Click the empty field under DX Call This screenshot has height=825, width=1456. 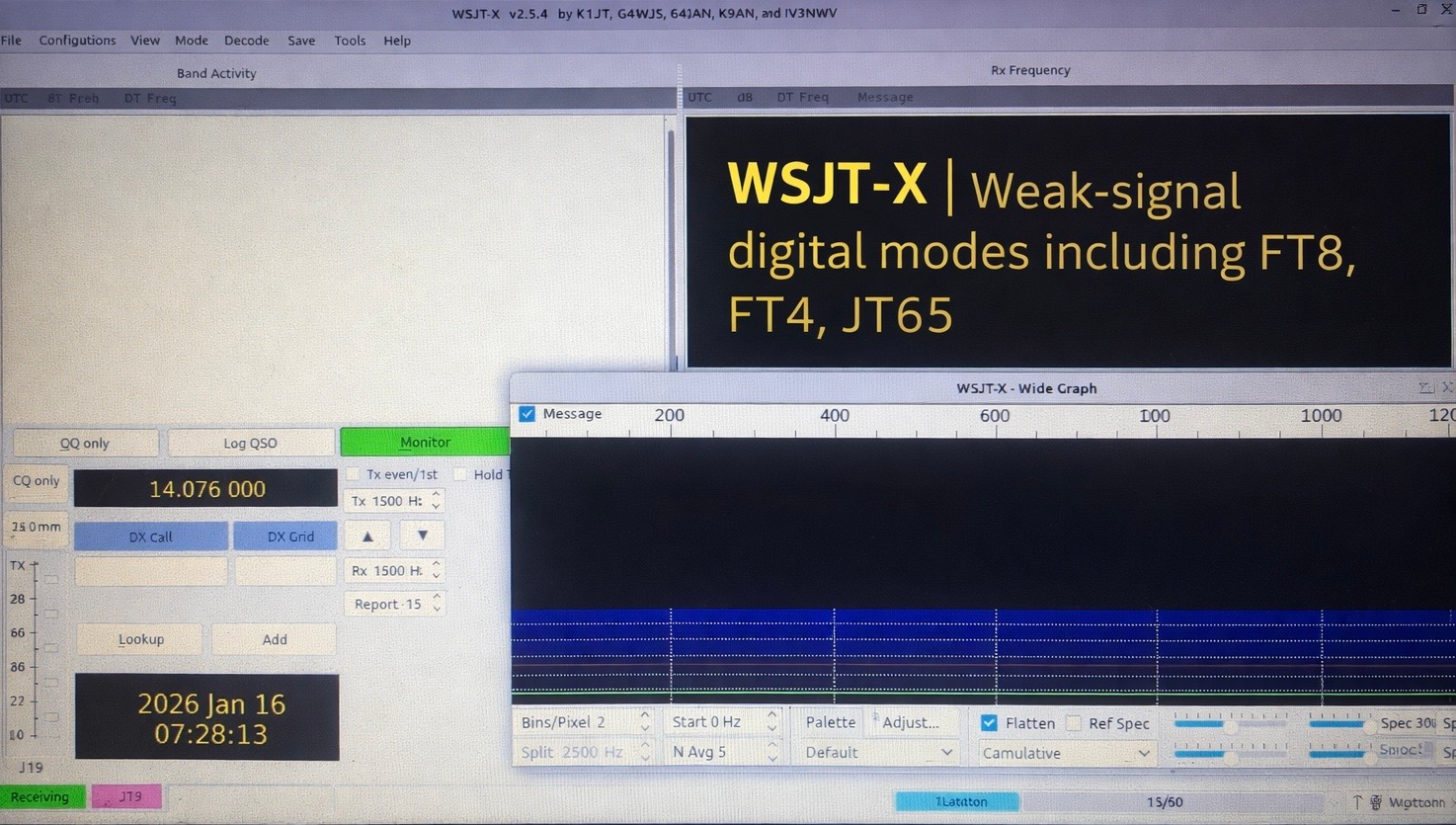point(151,570)
